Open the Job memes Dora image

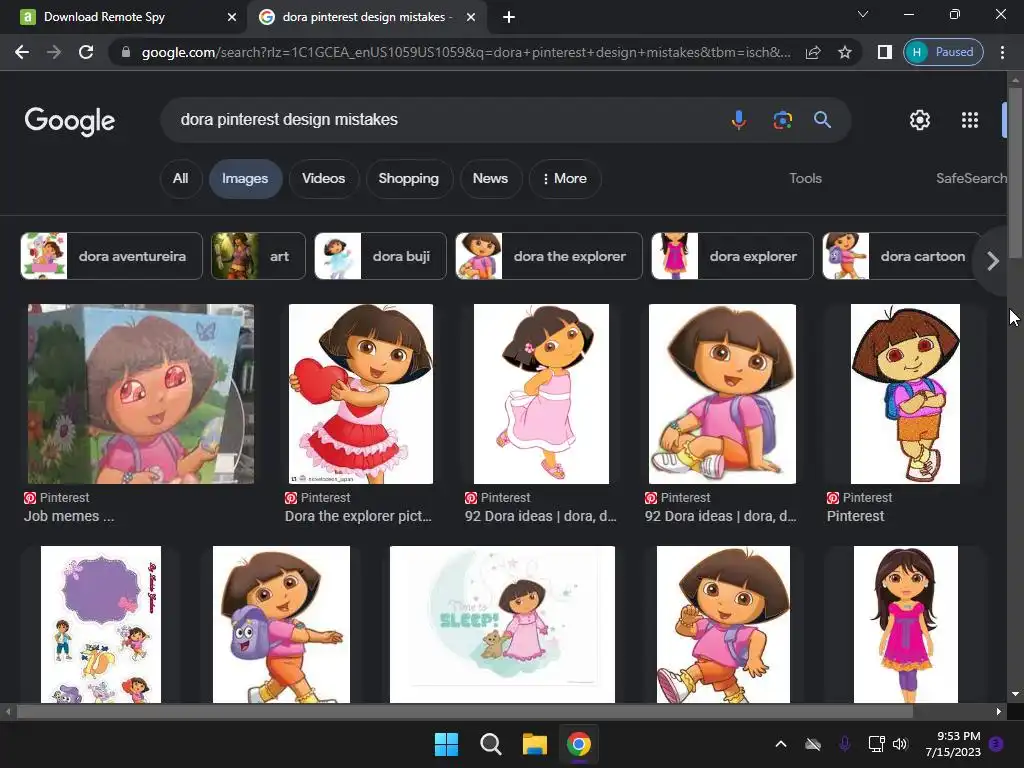pos(141,394)
